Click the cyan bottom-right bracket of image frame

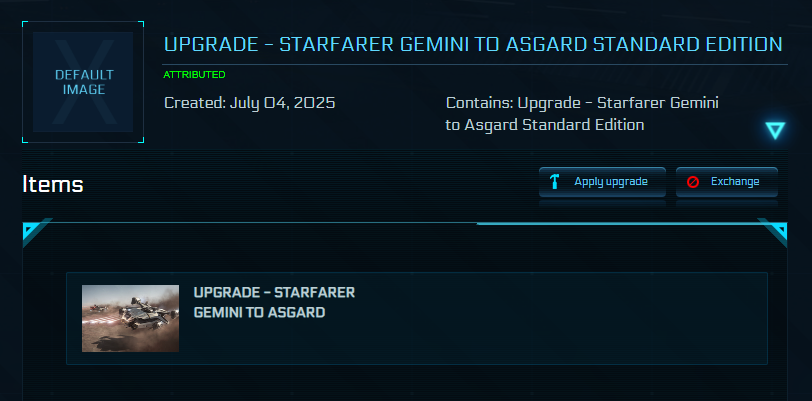point(138,138)
